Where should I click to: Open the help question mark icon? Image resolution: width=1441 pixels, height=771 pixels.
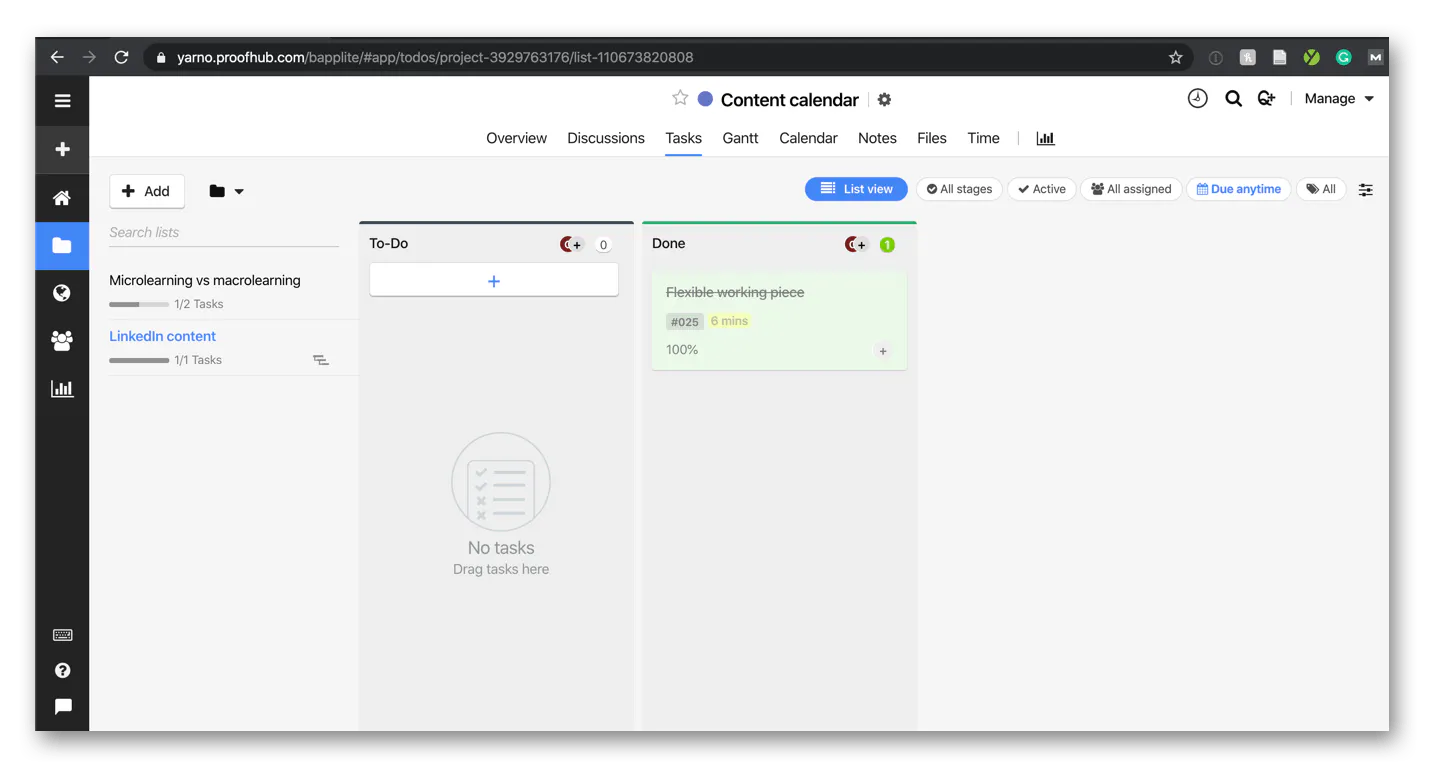tap(62, 671)
